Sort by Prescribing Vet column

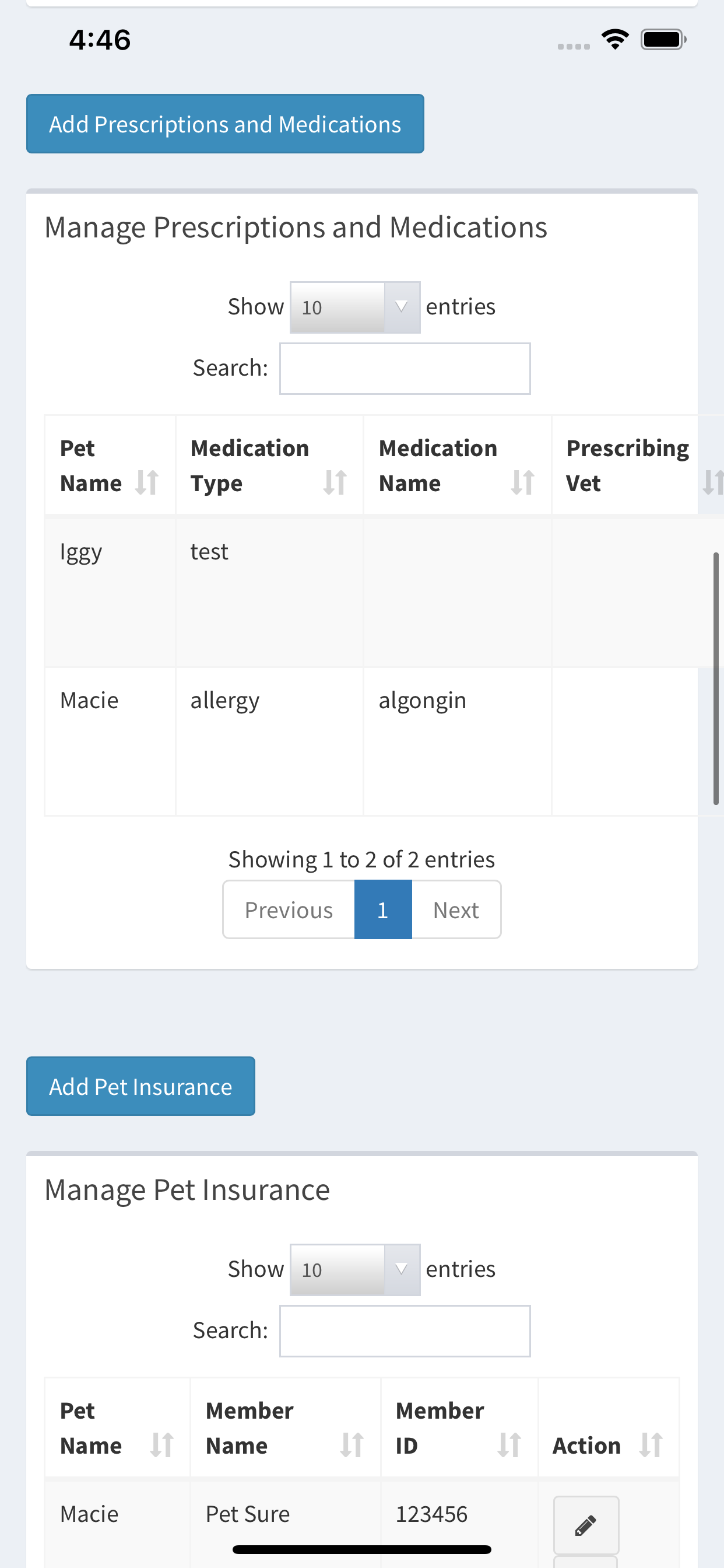tap(637, 465)
